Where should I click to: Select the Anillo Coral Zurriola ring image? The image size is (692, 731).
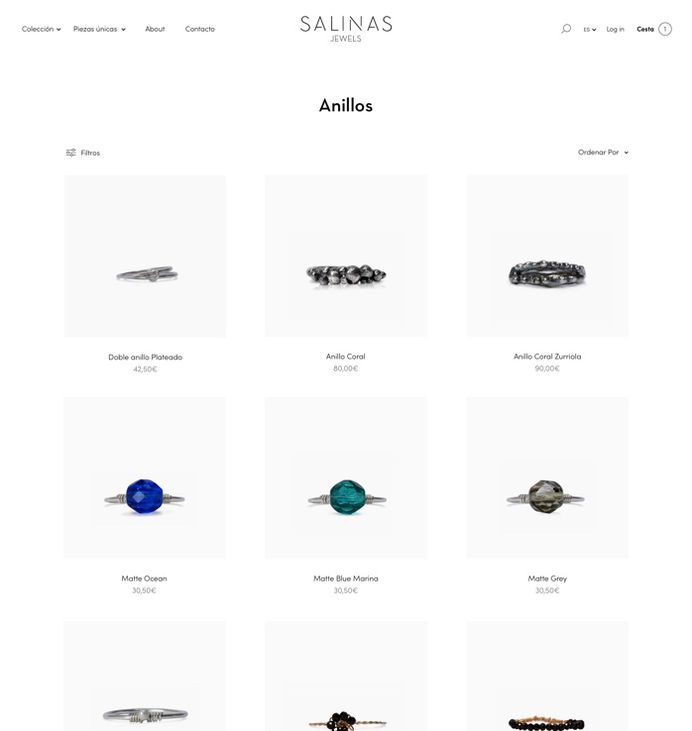click(547, 255)
